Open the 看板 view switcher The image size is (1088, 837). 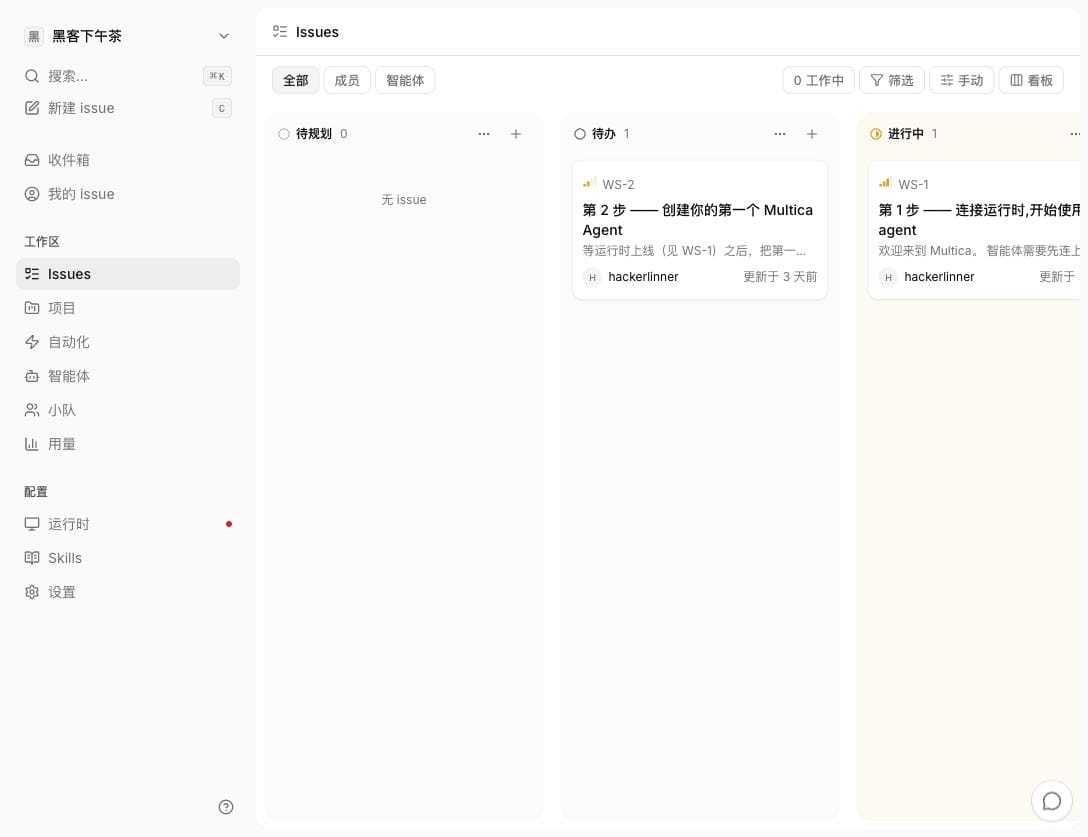coord(1031,81)
